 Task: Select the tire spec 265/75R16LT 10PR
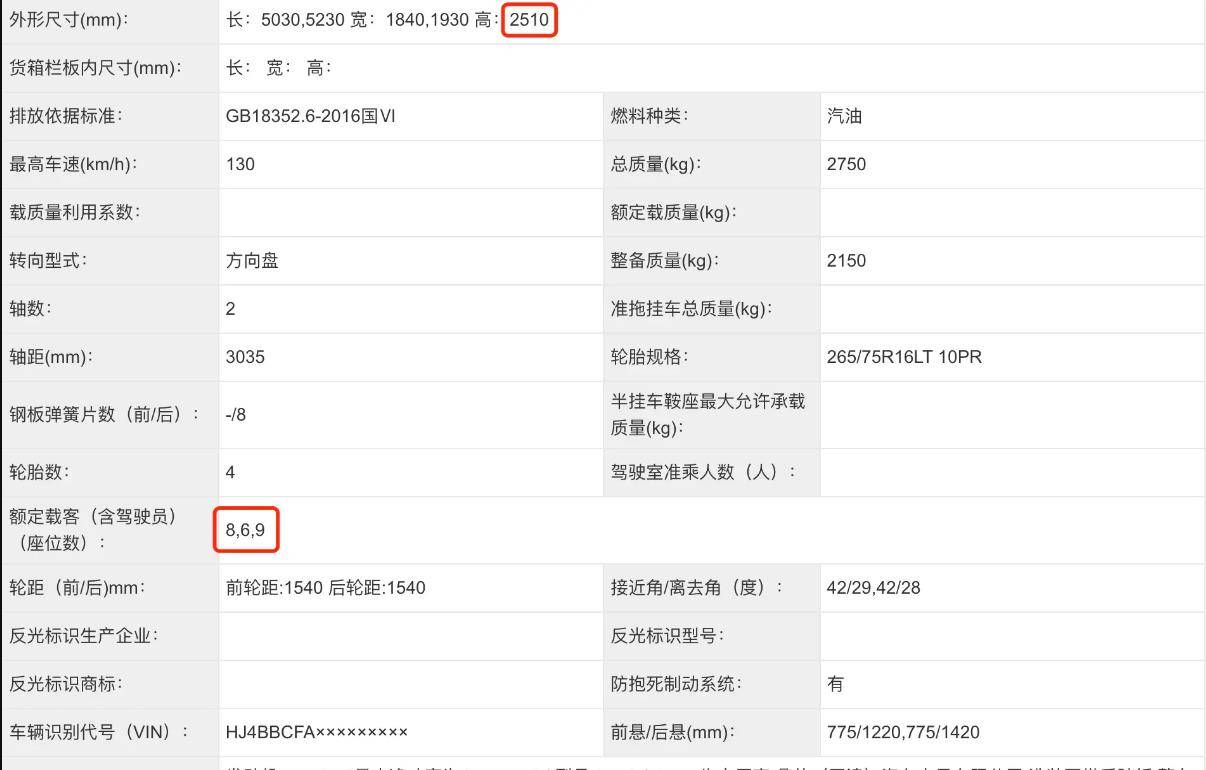tap(903, 356)
